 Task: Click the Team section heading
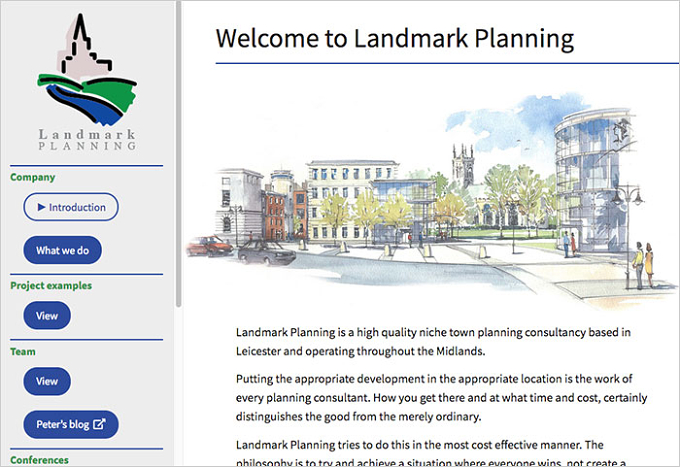point(23,352)
